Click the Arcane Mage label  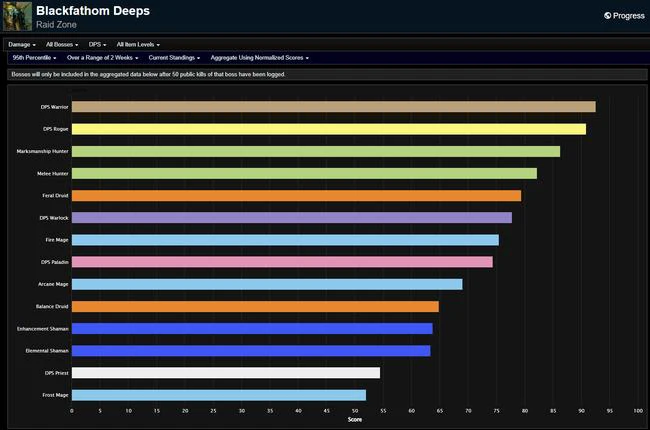(53, 284)
